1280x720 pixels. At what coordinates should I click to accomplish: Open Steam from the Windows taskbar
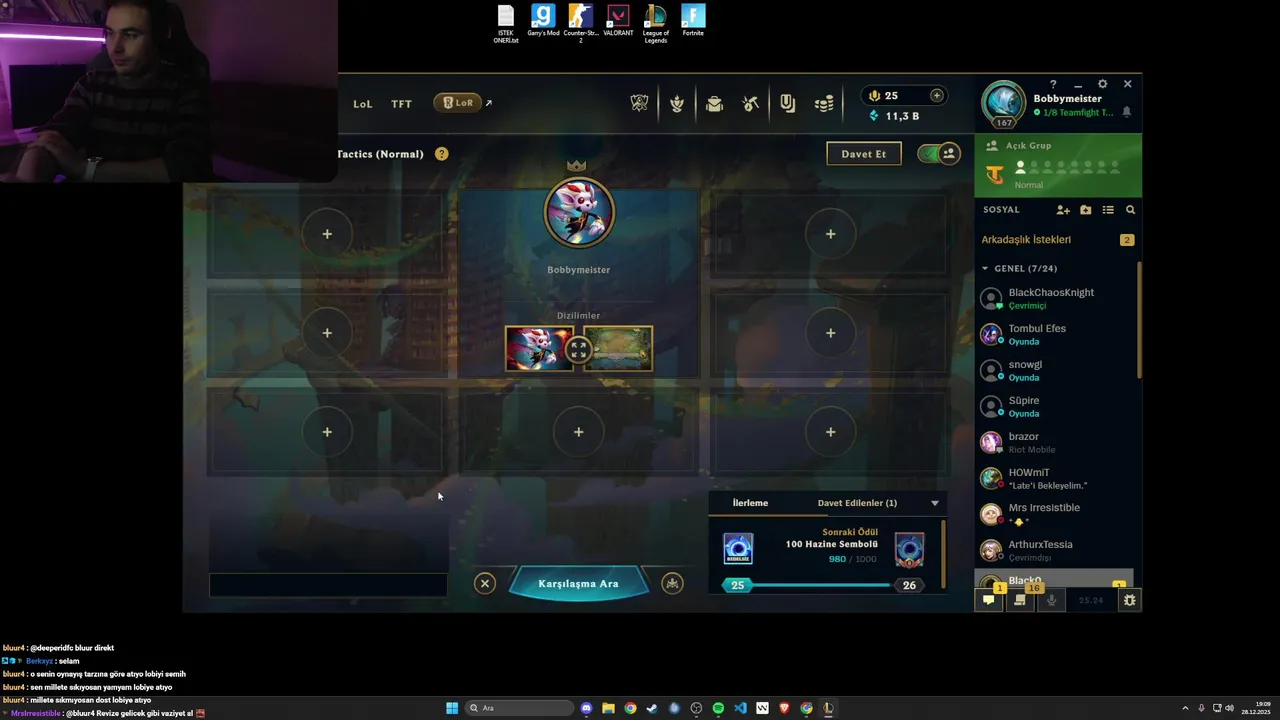click(652, 708)
